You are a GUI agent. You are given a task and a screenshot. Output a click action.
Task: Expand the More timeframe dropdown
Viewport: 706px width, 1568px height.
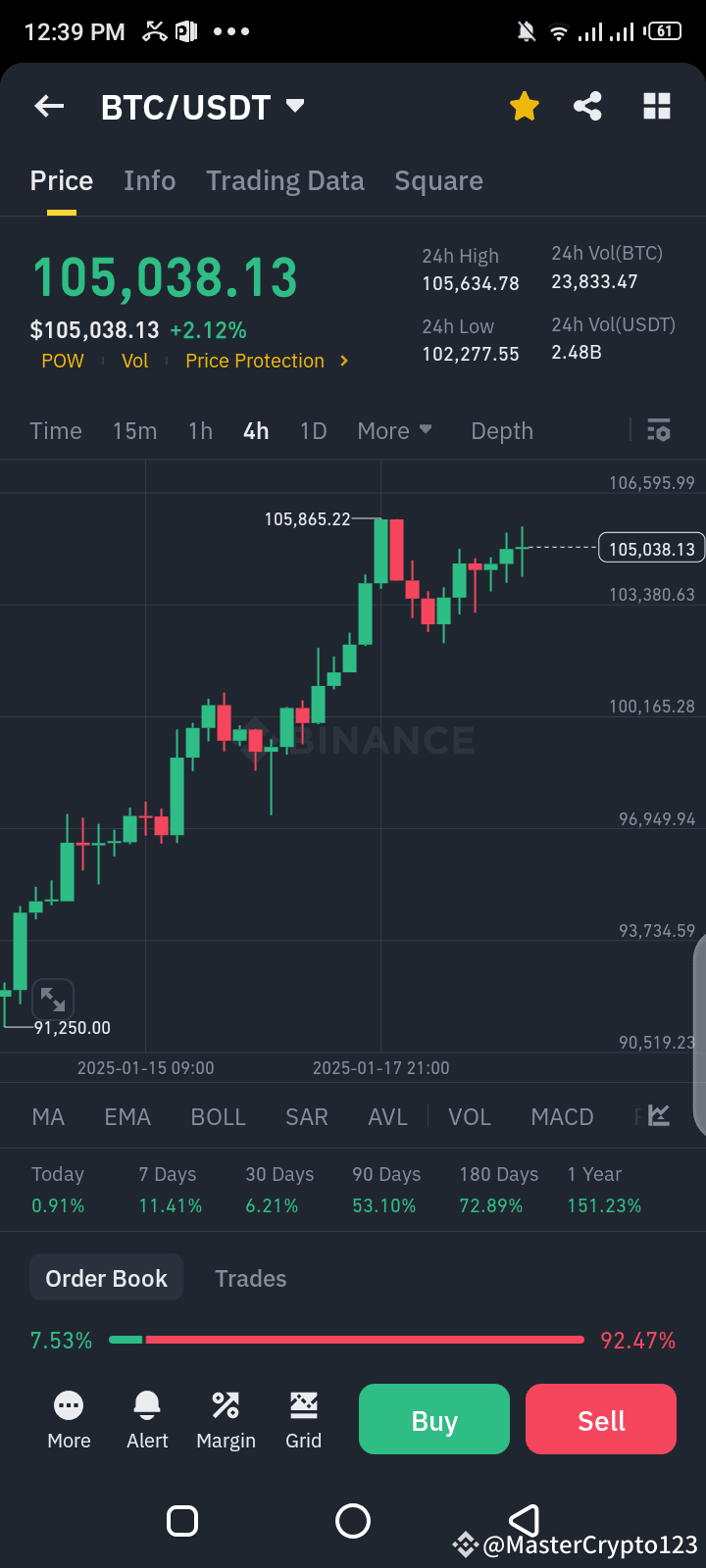(394, 430)
